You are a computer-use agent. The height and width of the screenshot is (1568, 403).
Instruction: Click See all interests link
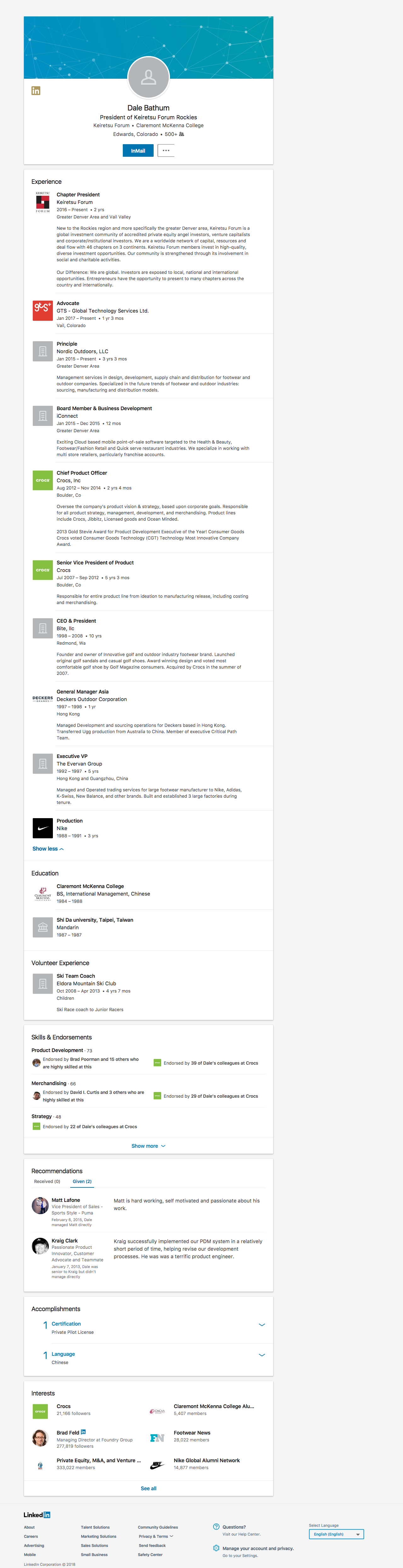pyautogui.click(x=149, y=1488)
